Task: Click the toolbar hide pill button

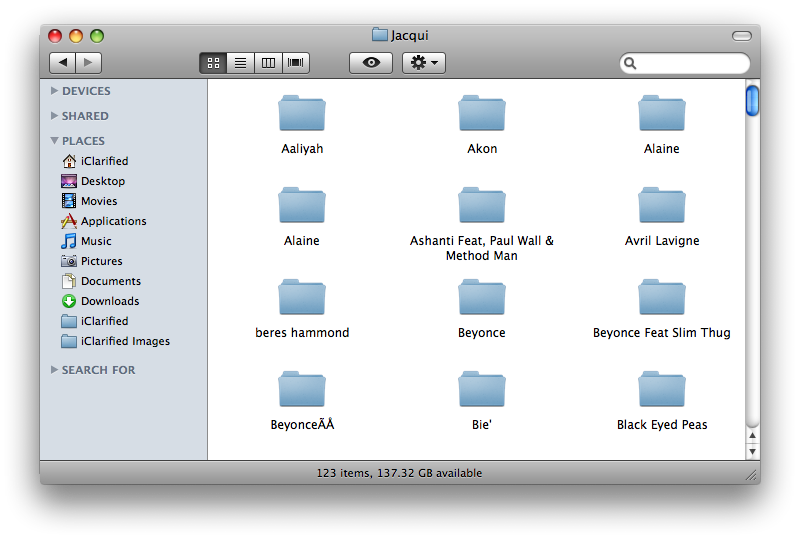Action: point(741,36)
